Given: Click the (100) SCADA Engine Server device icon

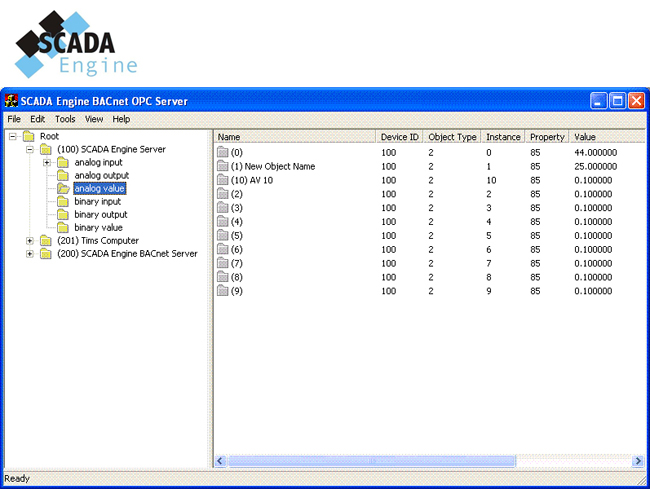Looking at the screenshot, I should pos(46,149).
